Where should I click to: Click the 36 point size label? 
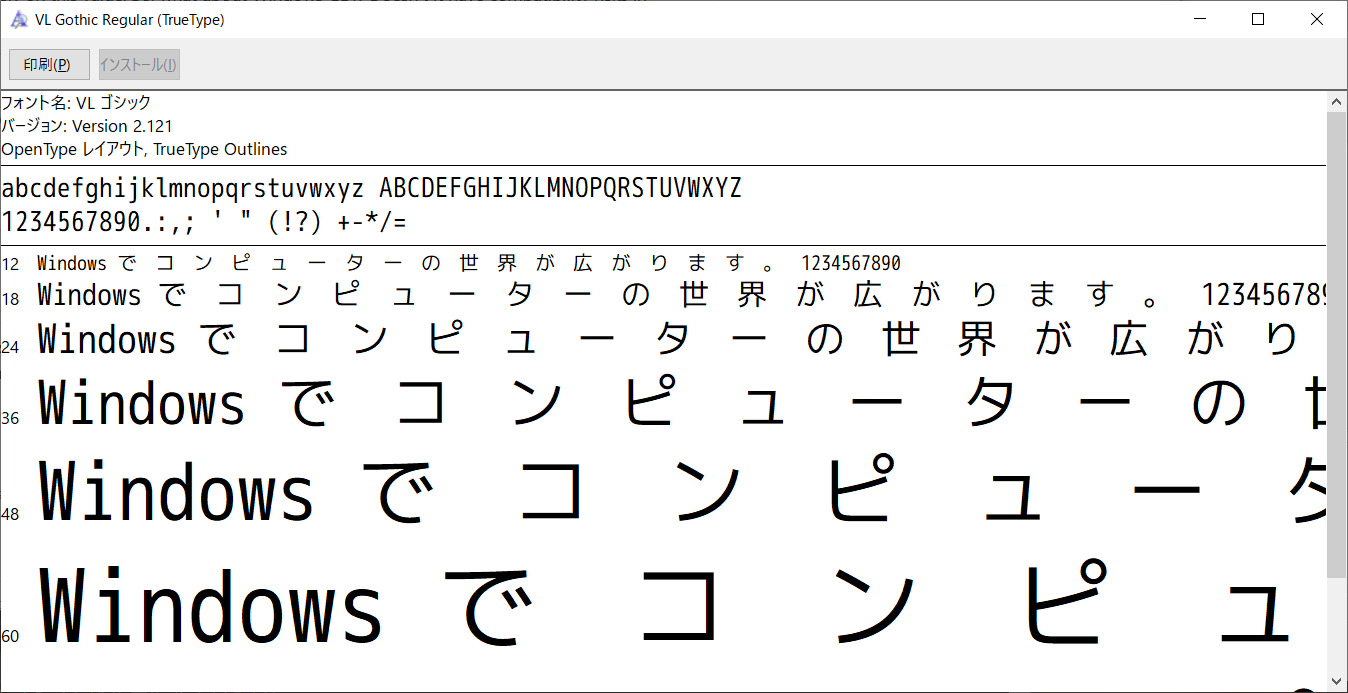click(11, 418)
